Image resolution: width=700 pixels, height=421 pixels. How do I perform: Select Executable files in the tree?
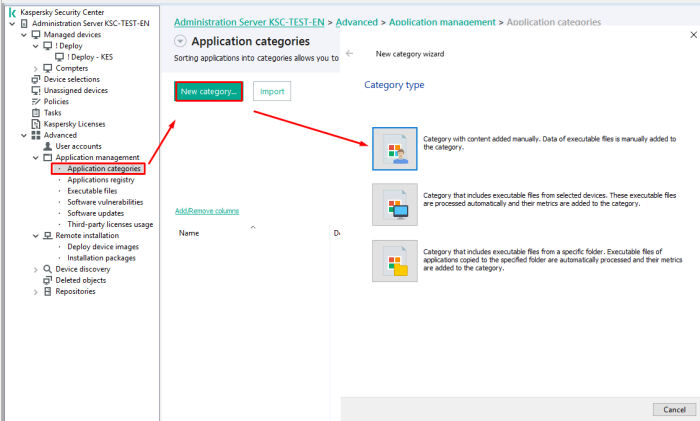[92, 191]
